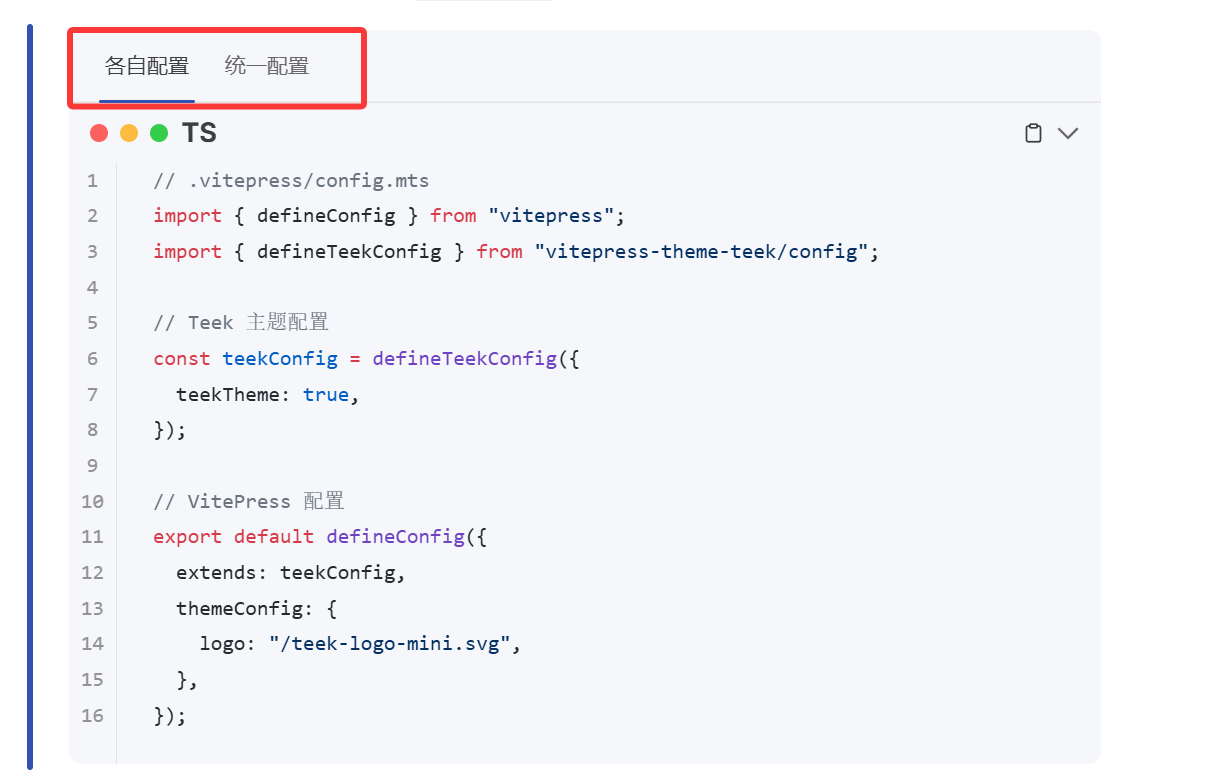Click the TS language label
Screen dimensions: 1215x783
point(200,133)
